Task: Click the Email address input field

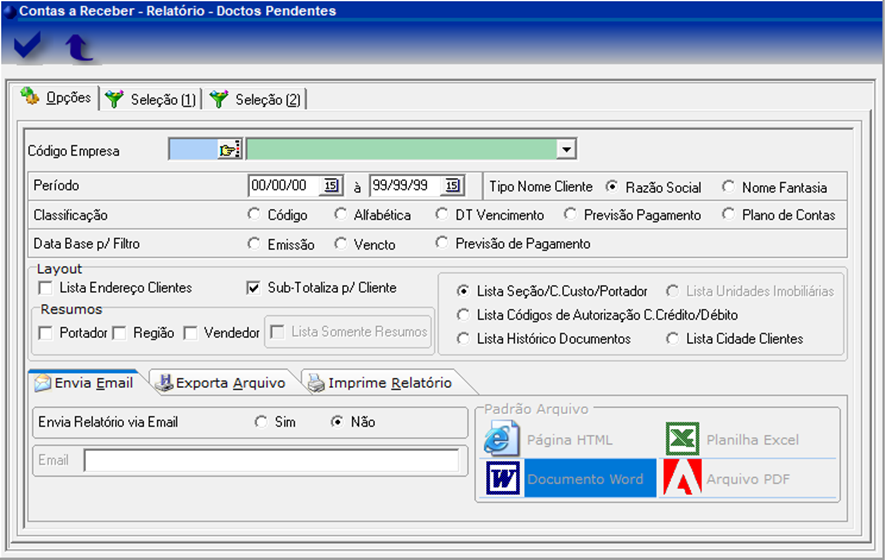Action: tap(271, 460)
